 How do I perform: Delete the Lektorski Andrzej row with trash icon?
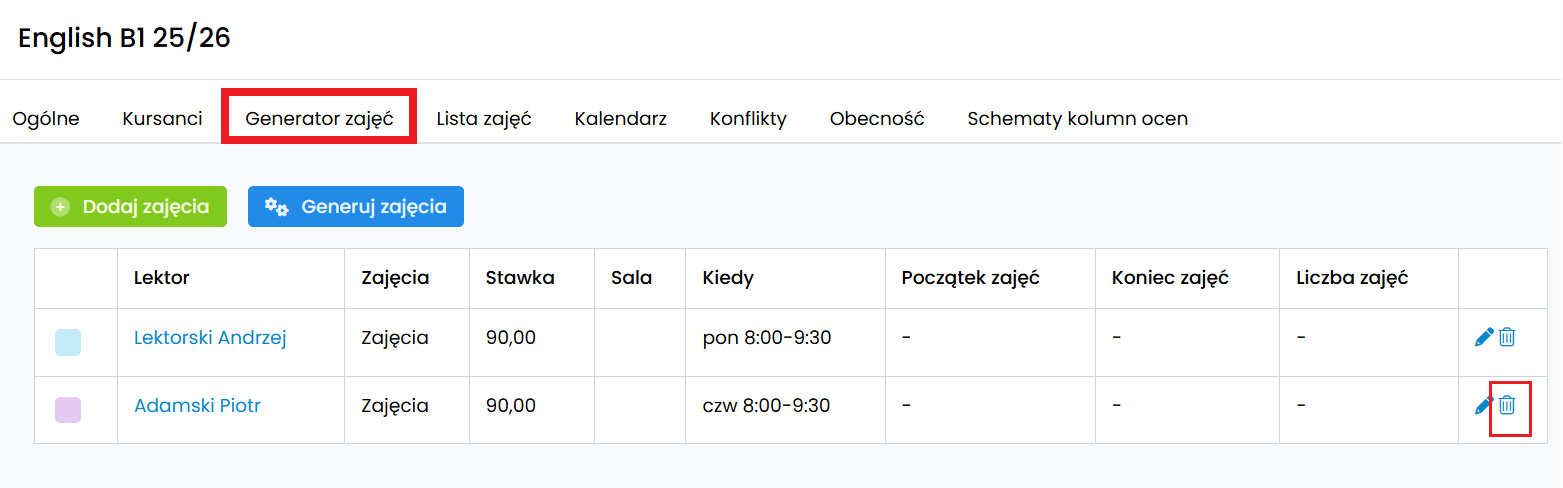click(x=1507, y=338)
